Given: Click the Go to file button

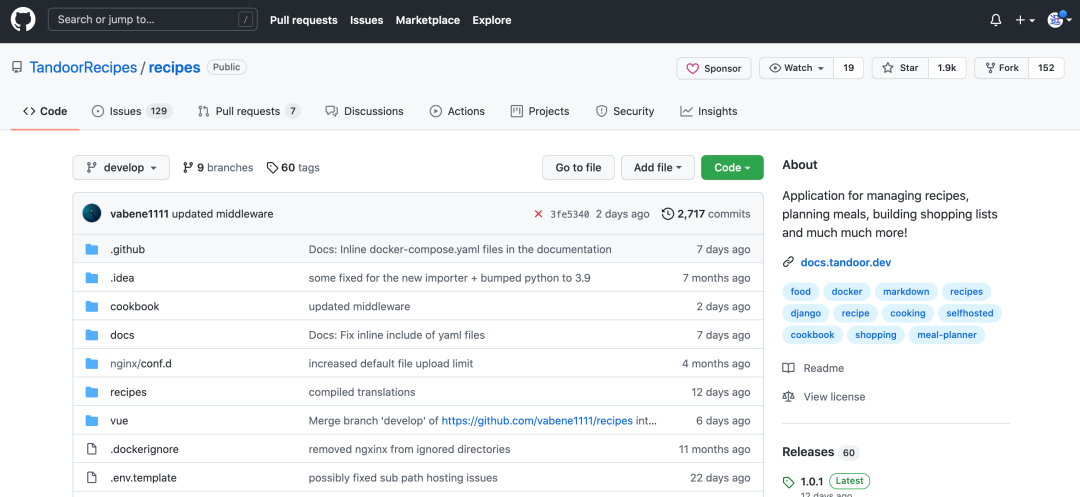Looking at the screenshot, I should click(x=579, y=167).
